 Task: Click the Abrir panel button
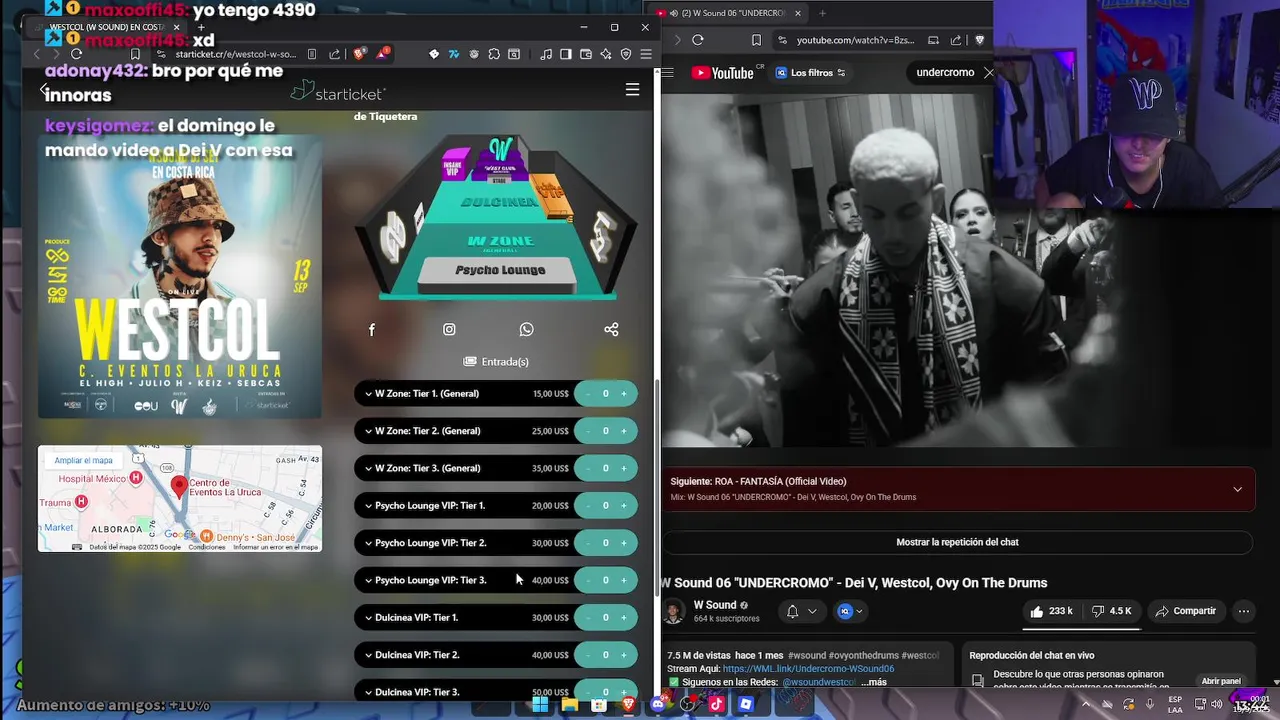(1221, 681)
